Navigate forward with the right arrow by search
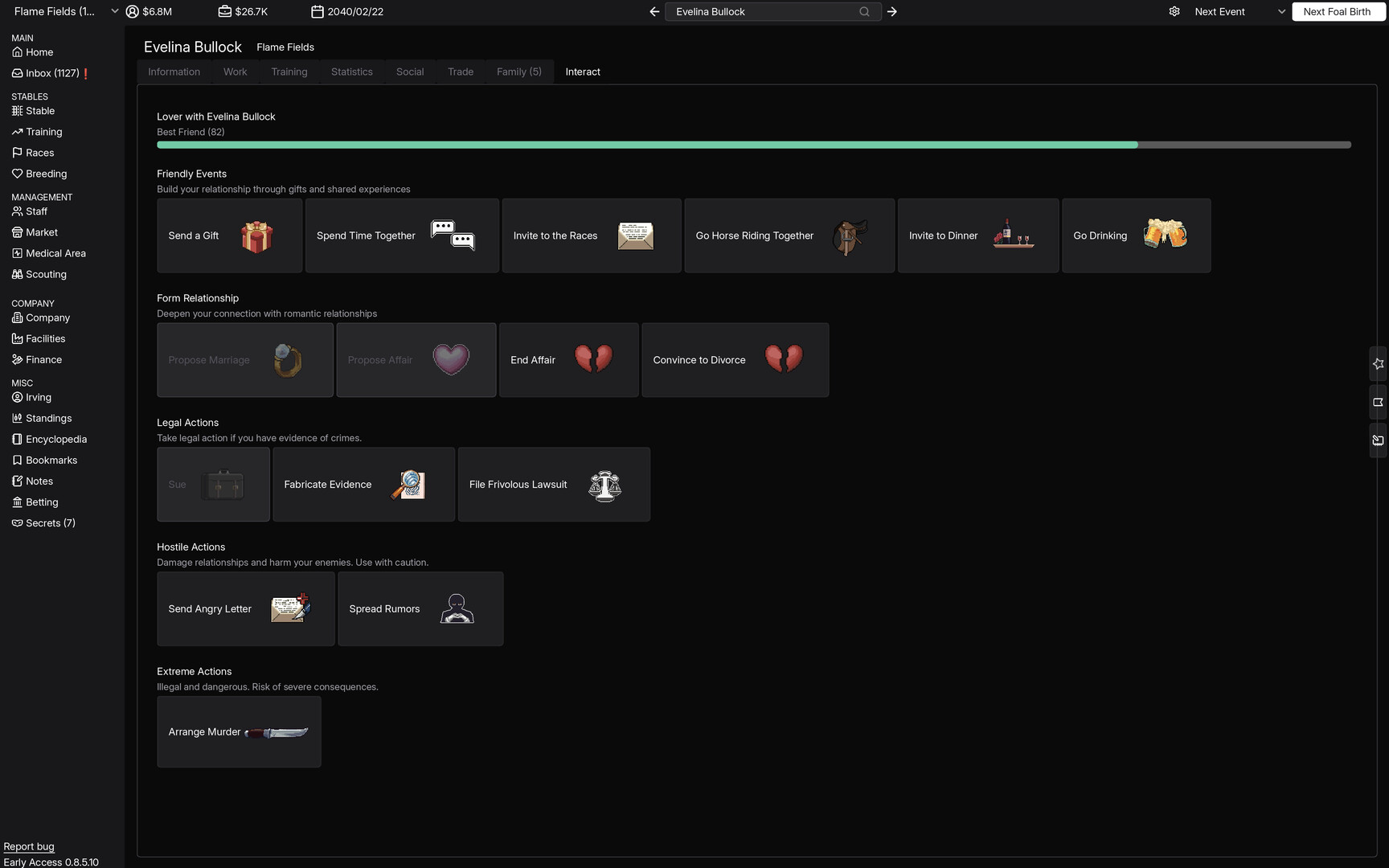1389x868 pixels. click(891, 11)
